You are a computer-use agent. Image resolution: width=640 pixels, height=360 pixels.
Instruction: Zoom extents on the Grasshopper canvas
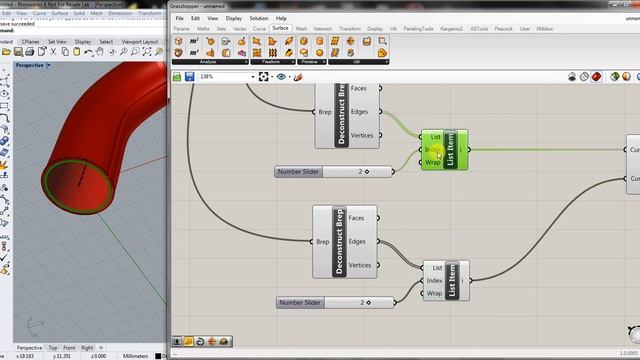[x=264, y=77]
